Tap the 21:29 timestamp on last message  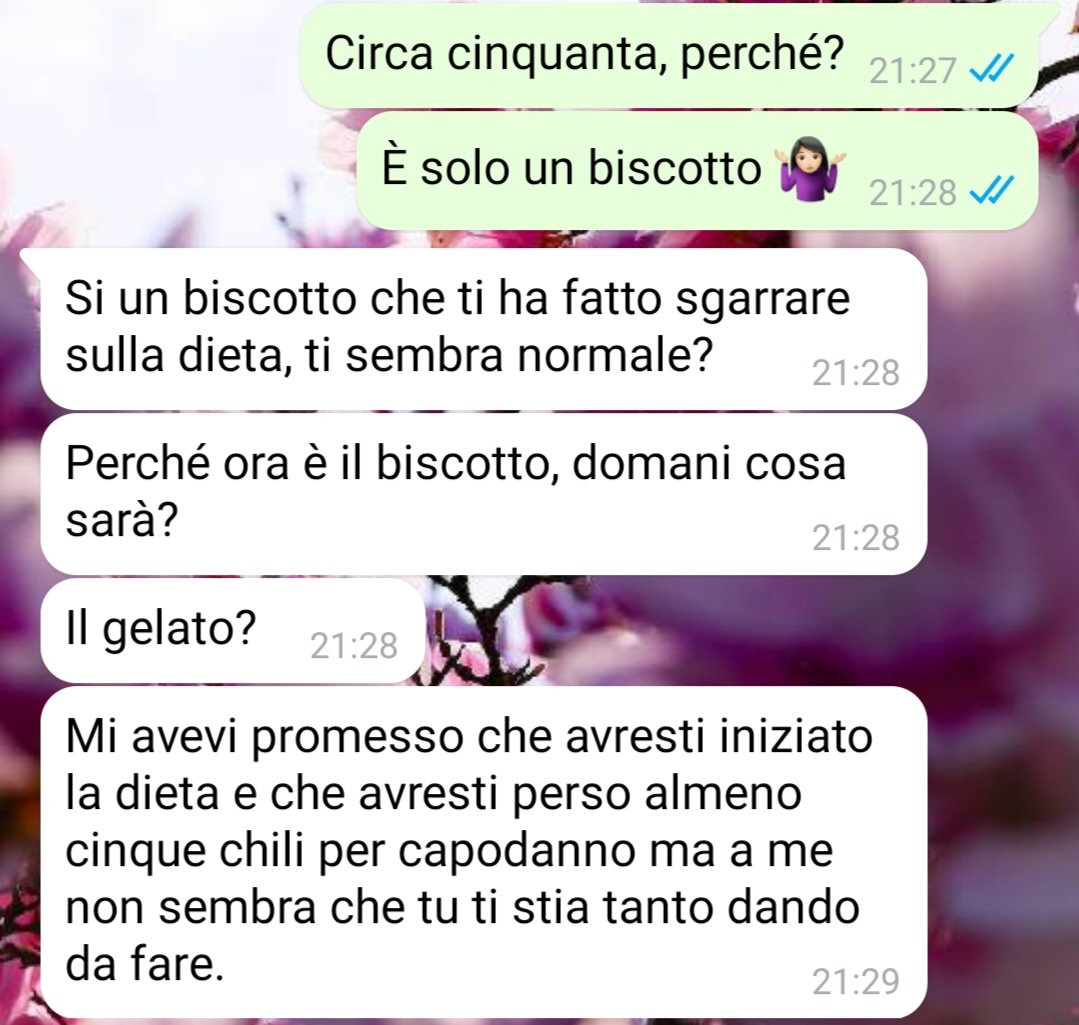[x=856, y=982]
